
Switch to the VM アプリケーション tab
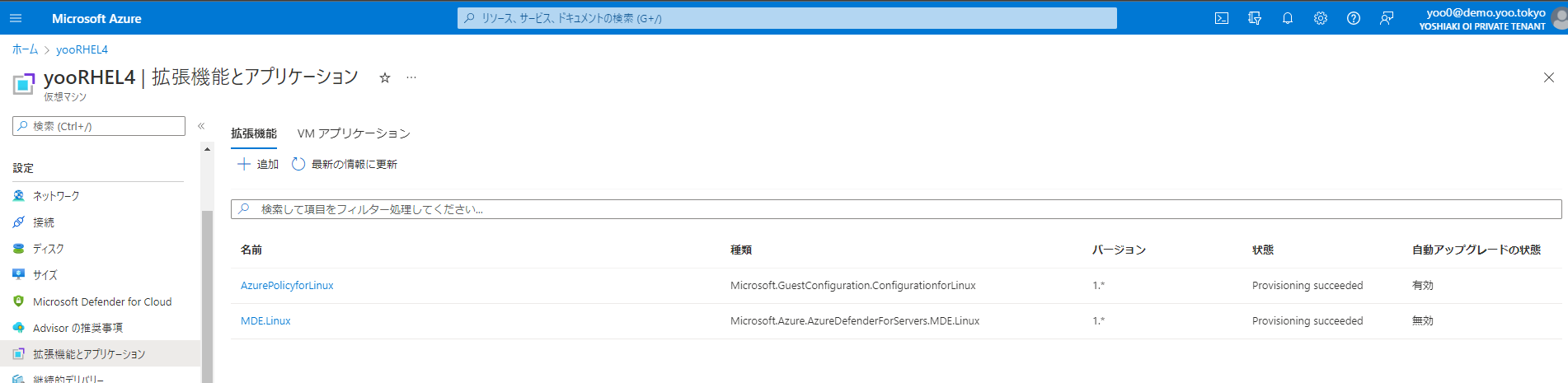pos(354,133)
